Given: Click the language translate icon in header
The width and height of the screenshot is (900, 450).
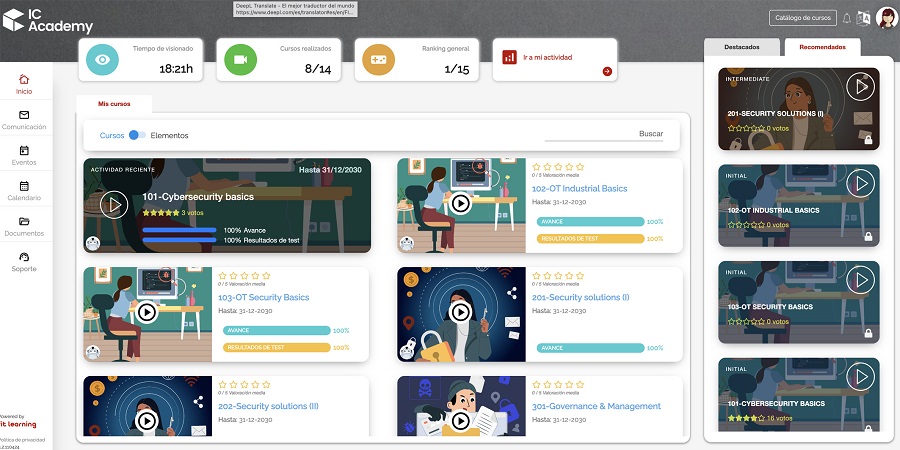Looking at the screenshot, I should coord(863,18).
